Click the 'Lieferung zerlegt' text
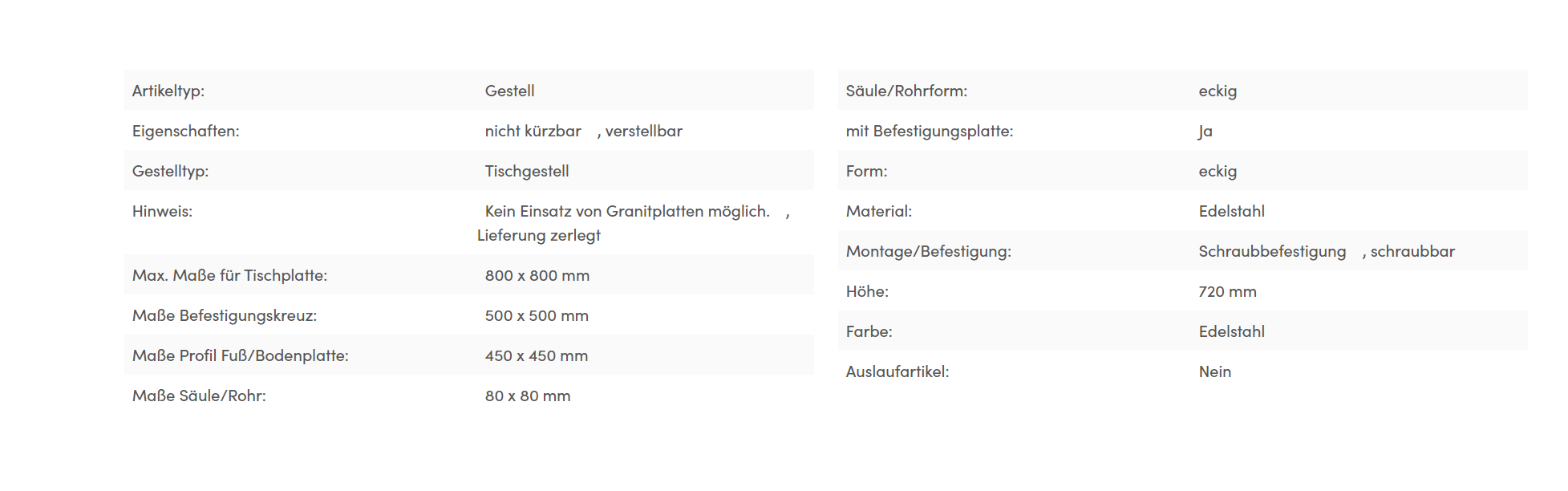The image size is (1568, 491). (539, 235)
